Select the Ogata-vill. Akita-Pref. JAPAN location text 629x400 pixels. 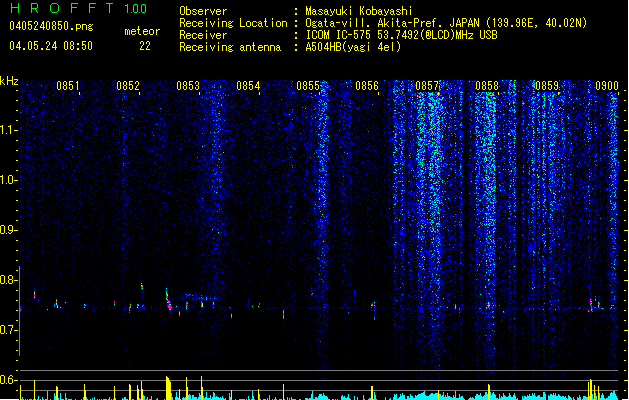446,23
